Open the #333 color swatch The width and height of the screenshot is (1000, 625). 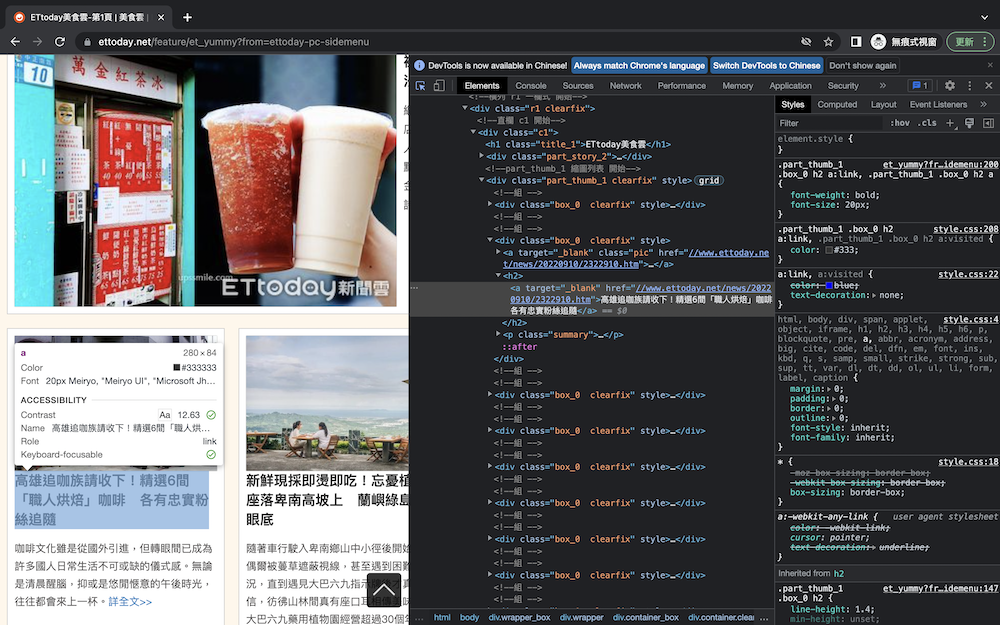click(x=828, y=250)
